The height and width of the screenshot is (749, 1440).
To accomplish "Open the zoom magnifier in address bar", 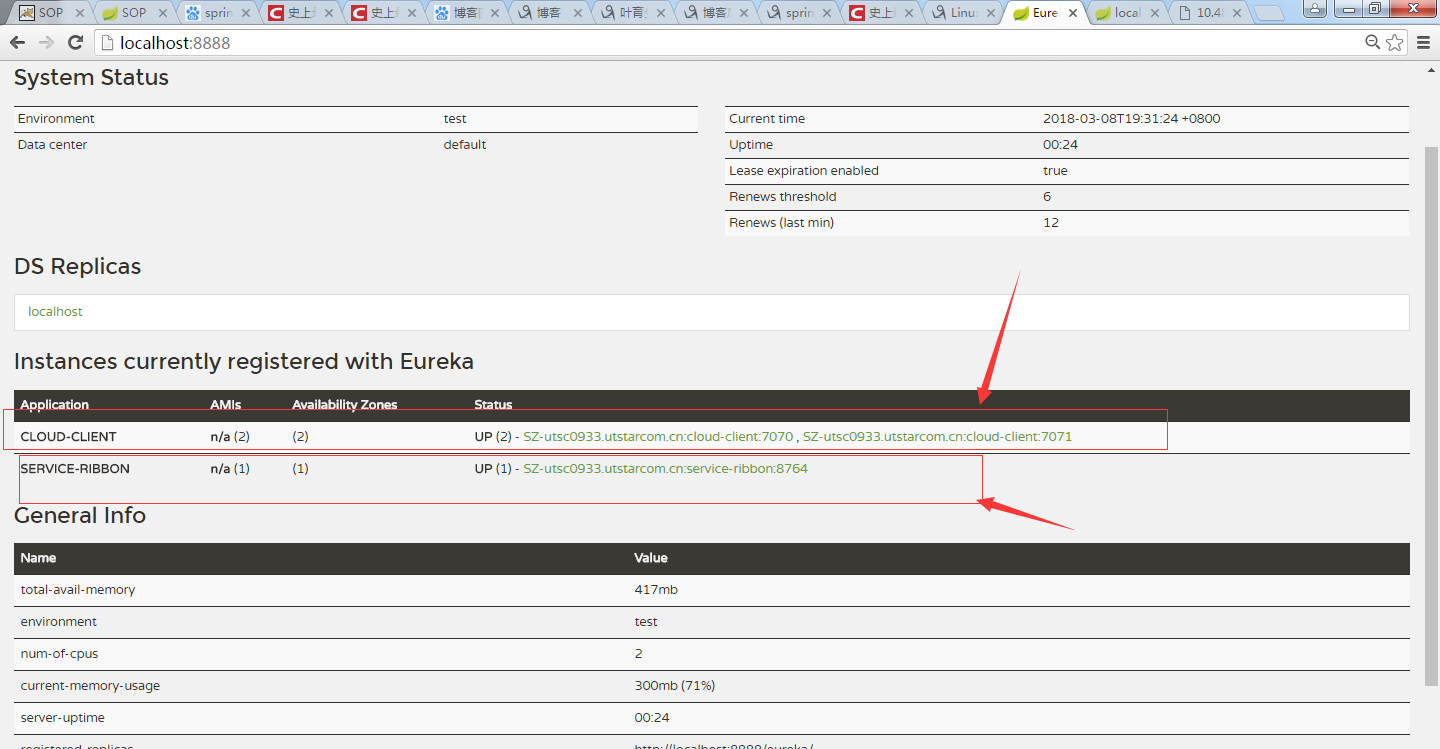I will (1373, 43).
